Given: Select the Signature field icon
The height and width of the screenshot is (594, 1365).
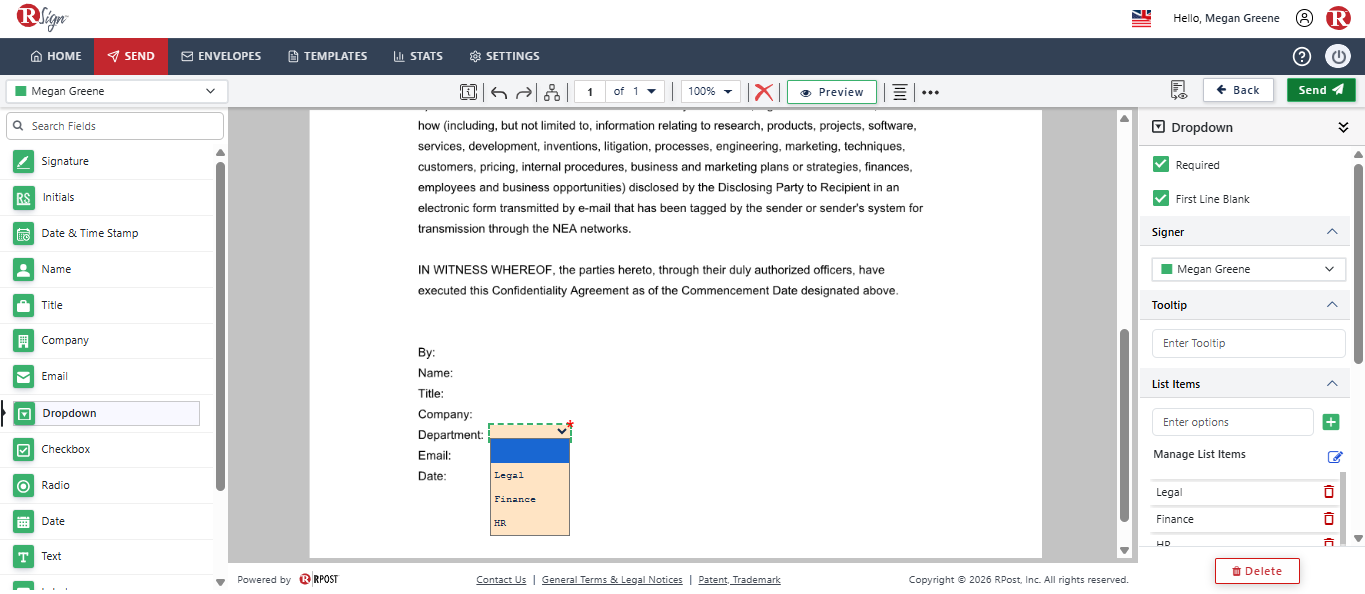Looking at the screenshot, I should [24, 162].
